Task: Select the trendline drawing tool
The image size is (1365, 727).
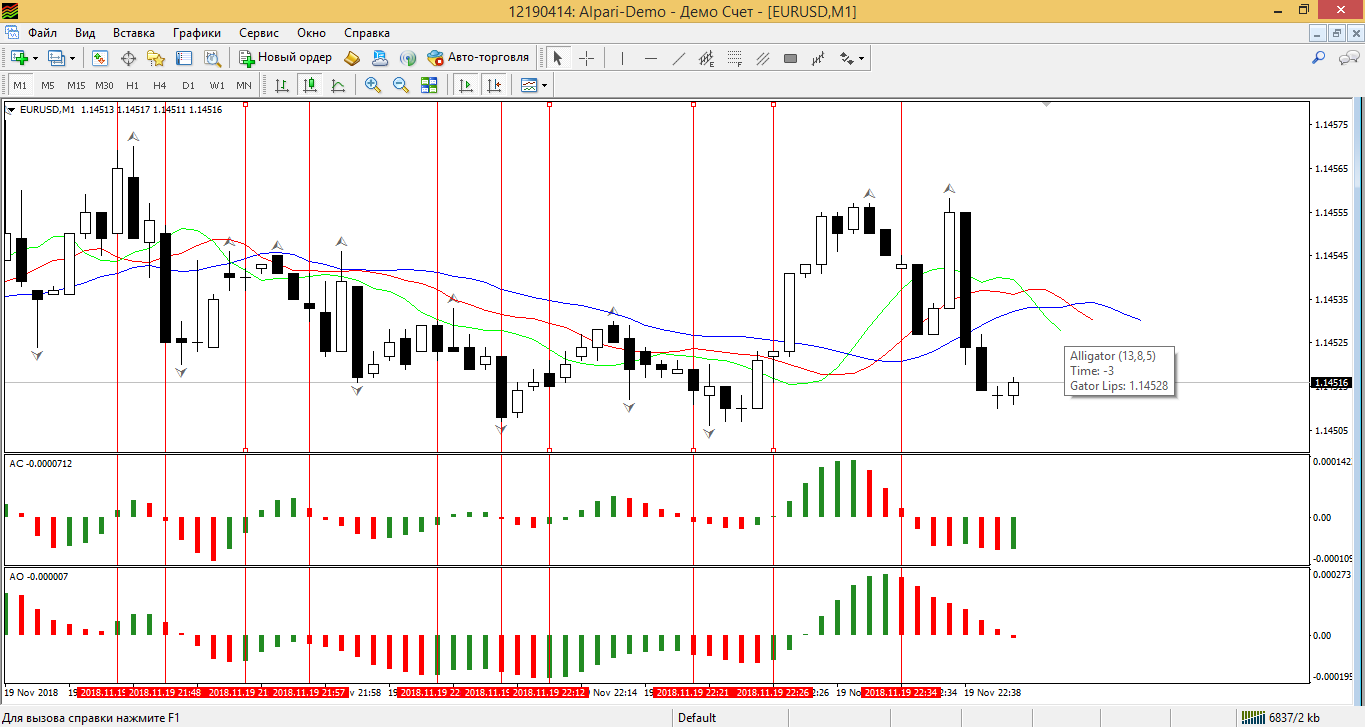Action: (x=678, y=58)
